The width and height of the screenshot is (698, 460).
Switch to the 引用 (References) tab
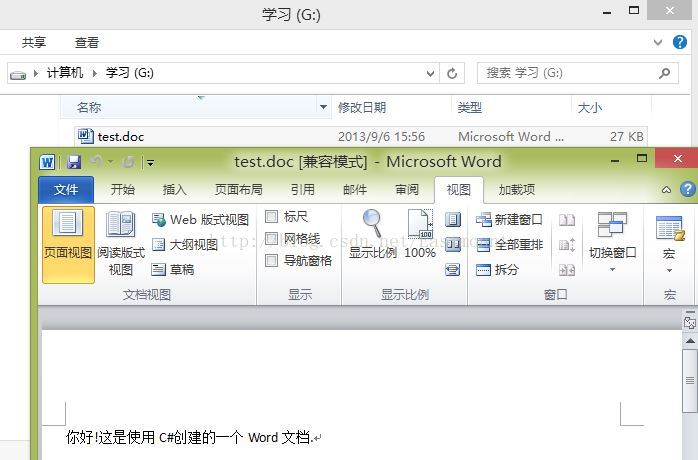click(x=303, y=190)
